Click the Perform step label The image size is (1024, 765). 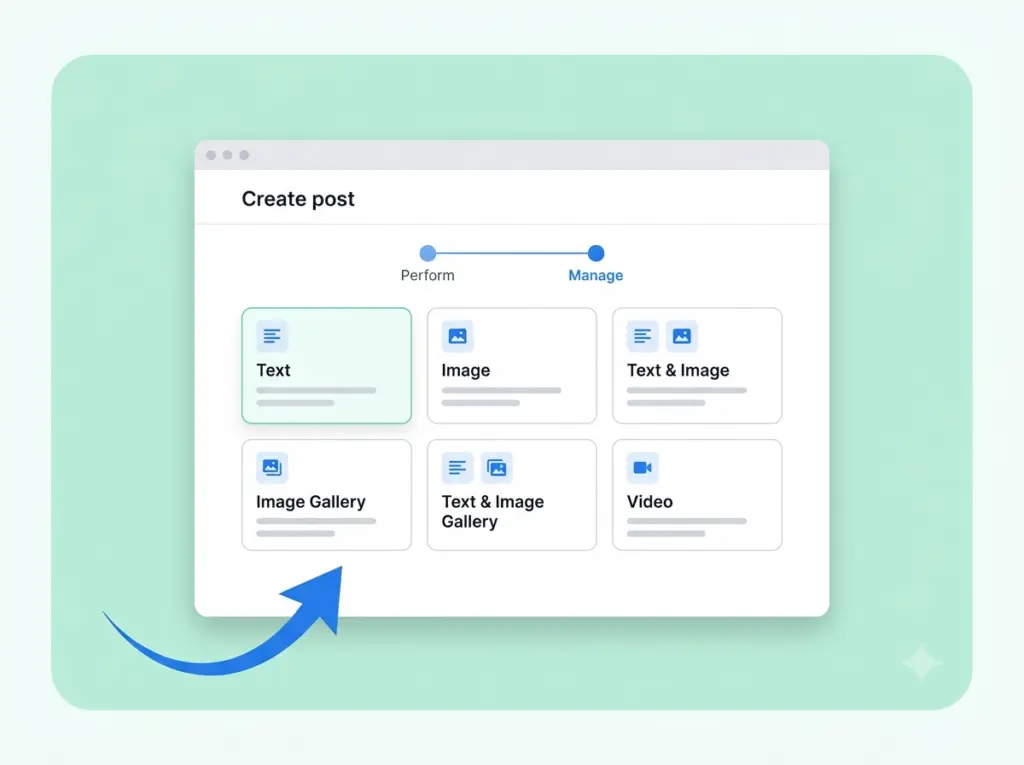[x=428, y=275]
